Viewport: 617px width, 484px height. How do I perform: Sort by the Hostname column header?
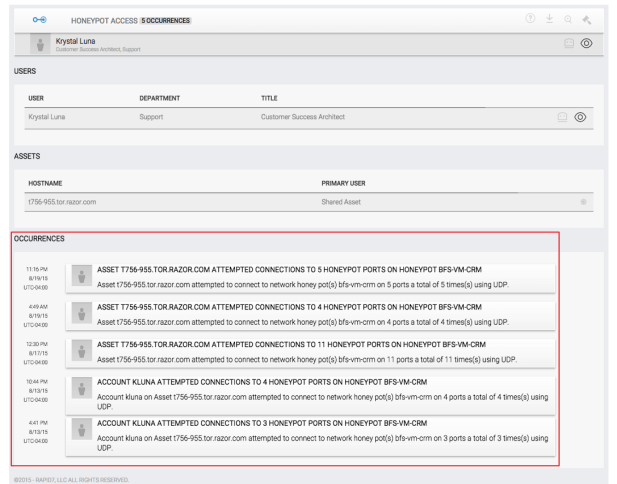[46, 183]
